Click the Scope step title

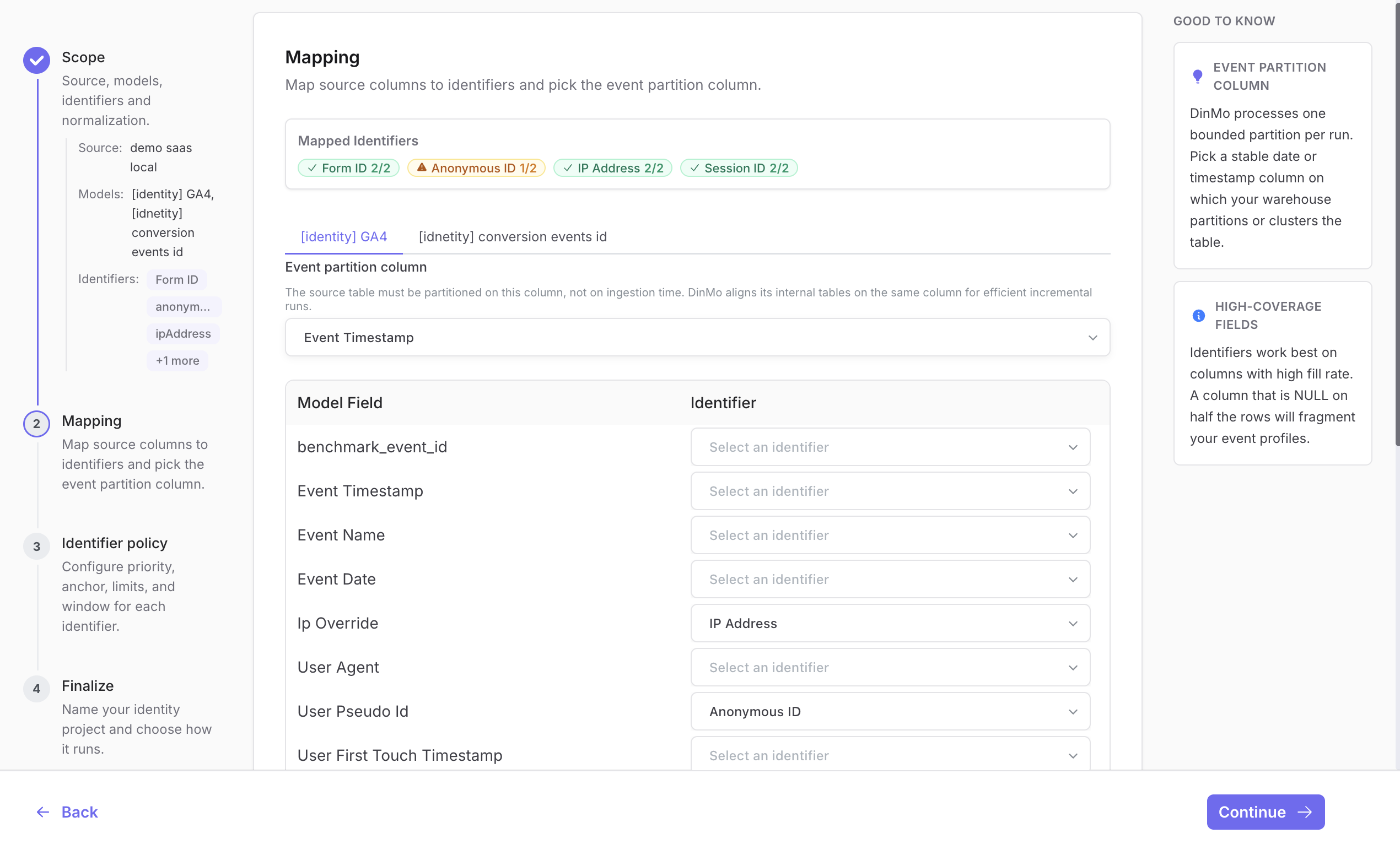(83, 57)
